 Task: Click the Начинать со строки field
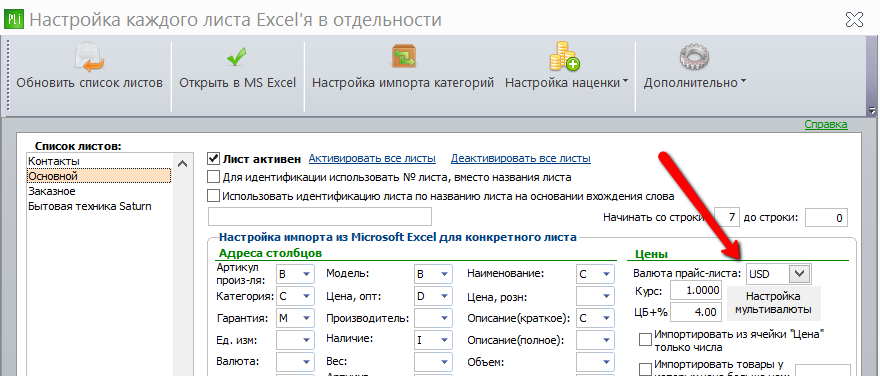pos(727,218)
